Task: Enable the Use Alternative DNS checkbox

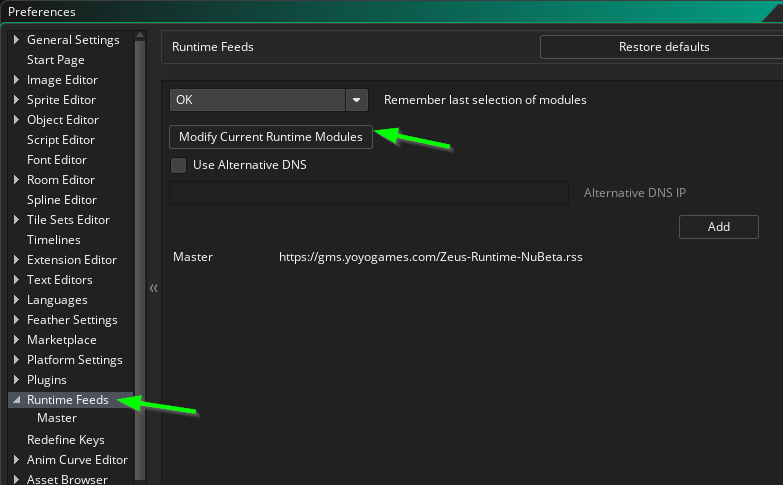Action: pyautogui.click(x=179, y=165)
